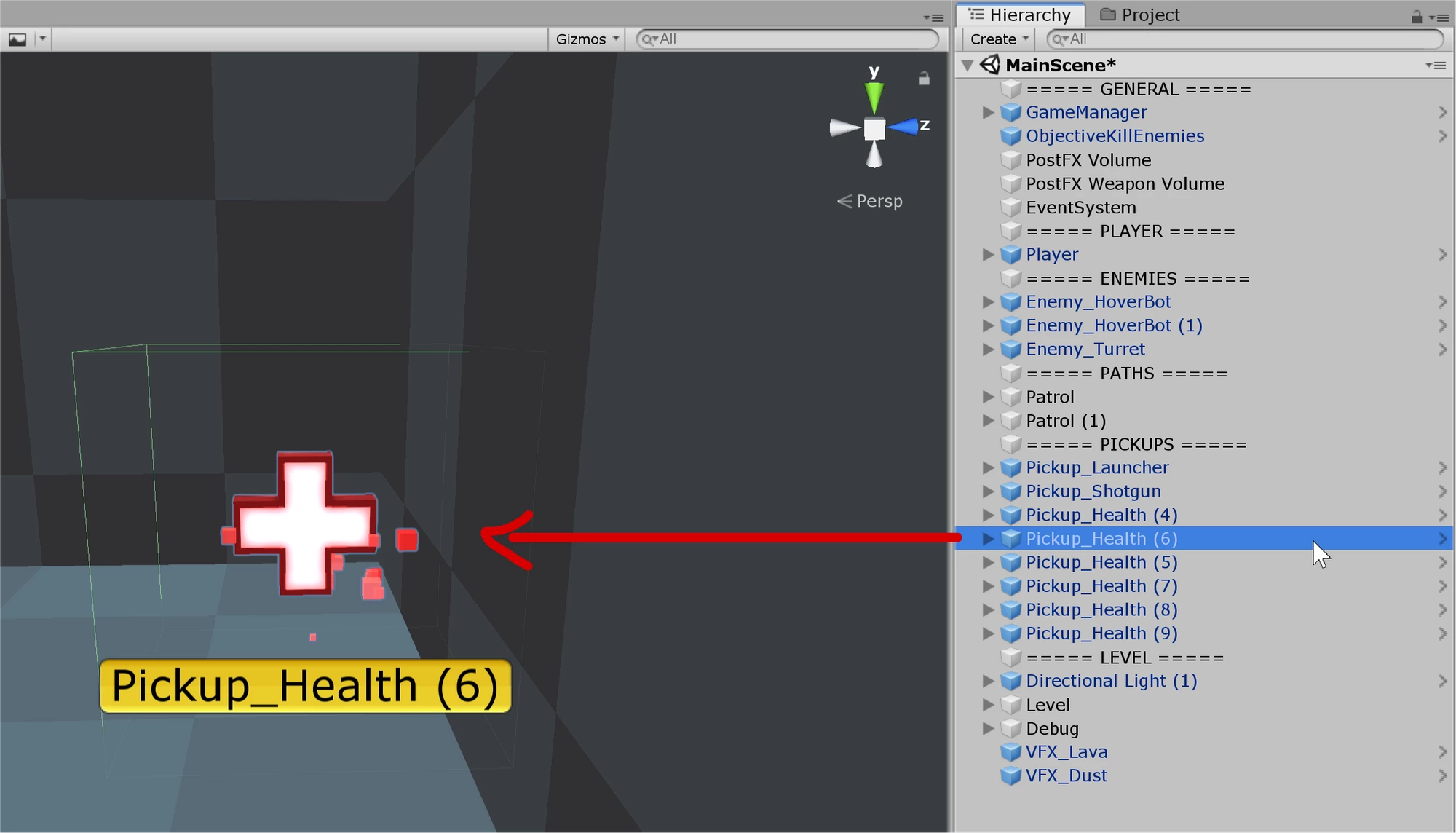The height and width of the screenshot is (833, 1456).
Task: Click the VFX_Lava prefab cube icon
Action: click(1010, 752)
